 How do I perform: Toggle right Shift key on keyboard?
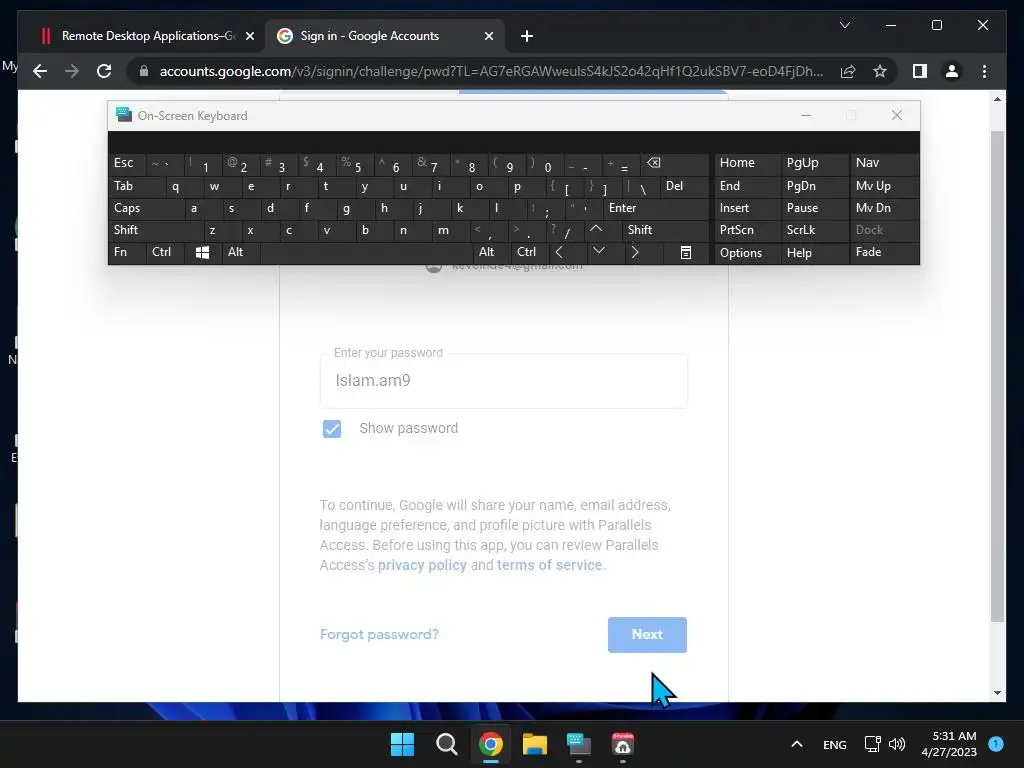coord(665,230)
